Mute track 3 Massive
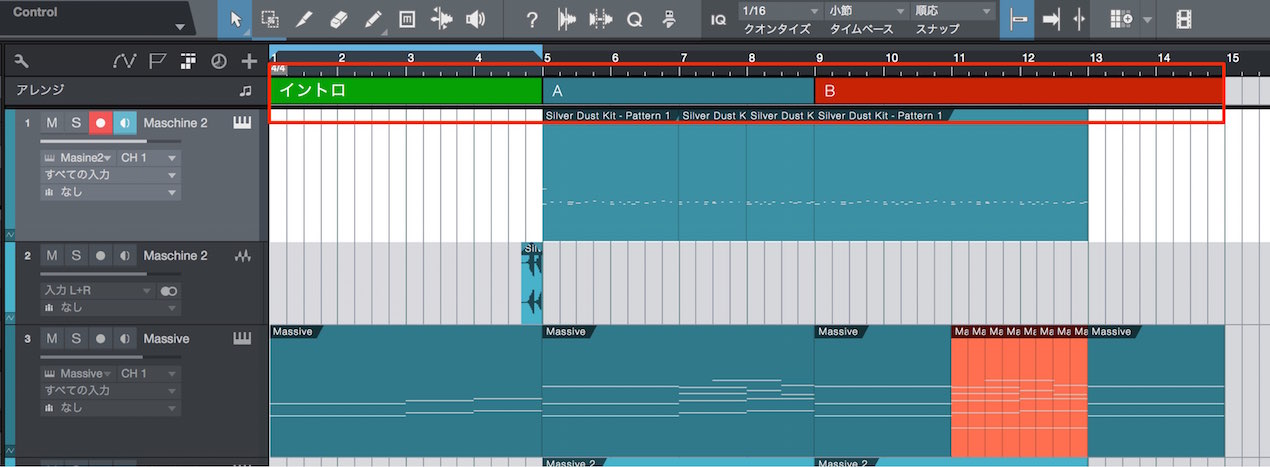1270x467 pixels. pos(52,339)
